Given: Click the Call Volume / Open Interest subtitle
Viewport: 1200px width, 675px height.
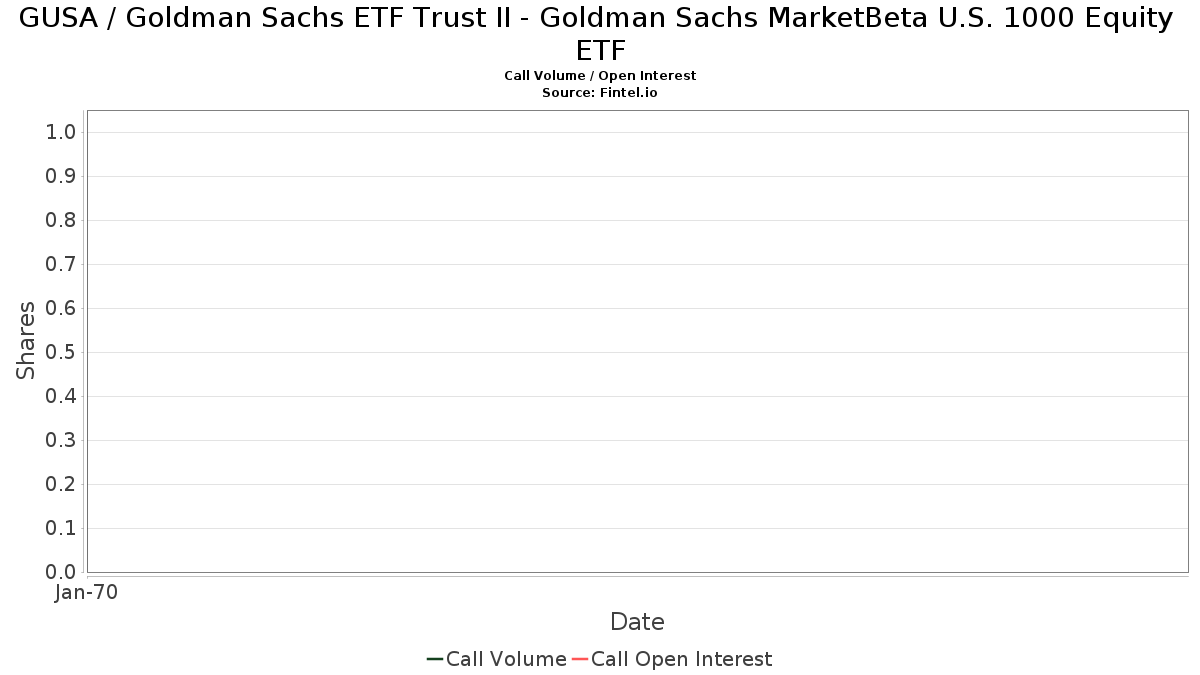Looking at the screenshot, I should click(x=600, y=75).
